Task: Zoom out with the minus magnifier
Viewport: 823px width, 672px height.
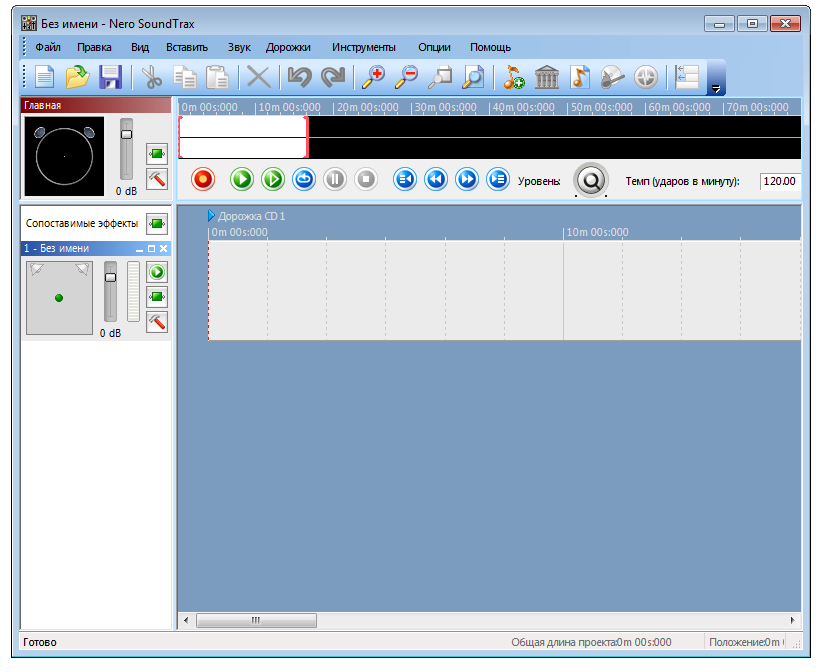Action: [x=407, y=77]
